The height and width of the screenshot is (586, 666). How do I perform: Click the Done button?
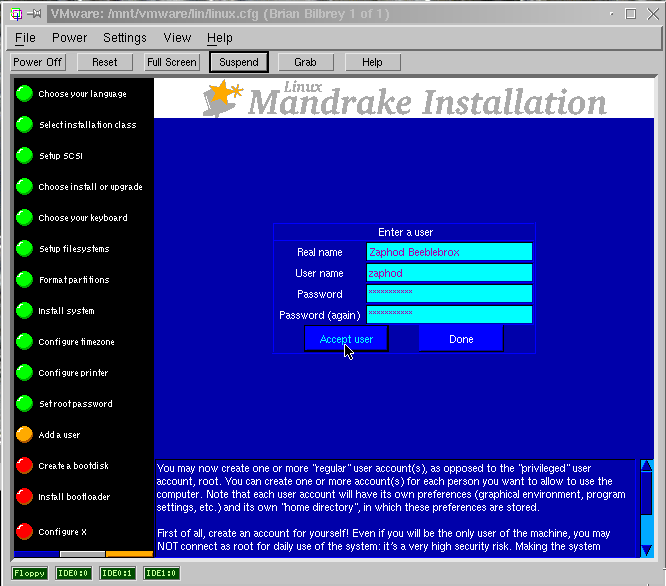point(461,339)
